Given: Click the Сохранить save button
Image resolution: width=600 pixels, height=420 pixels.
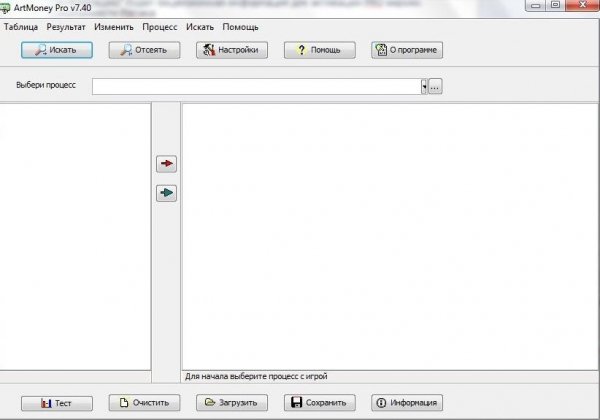Looking at the screenshot, I should tap(320, 403).
